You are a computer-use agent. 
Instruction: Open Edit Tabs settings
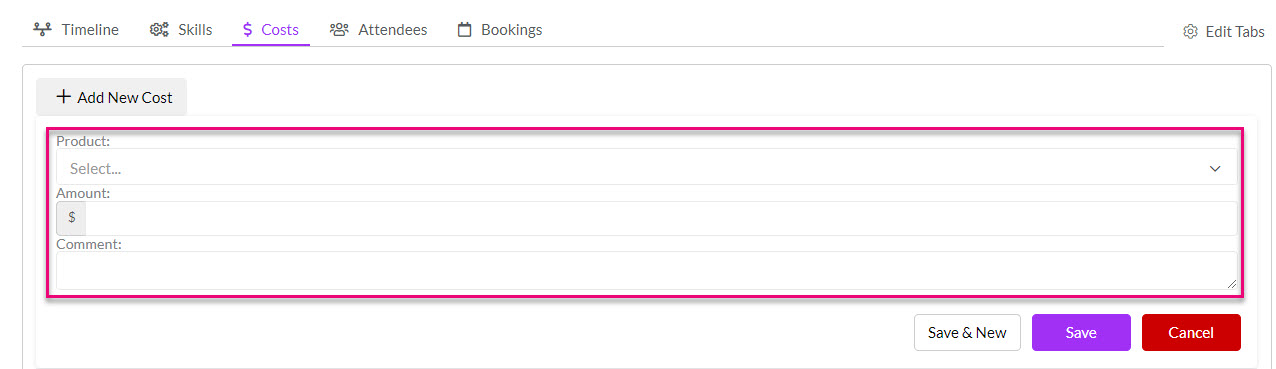pyautogui.click(x=1224, y=32)
